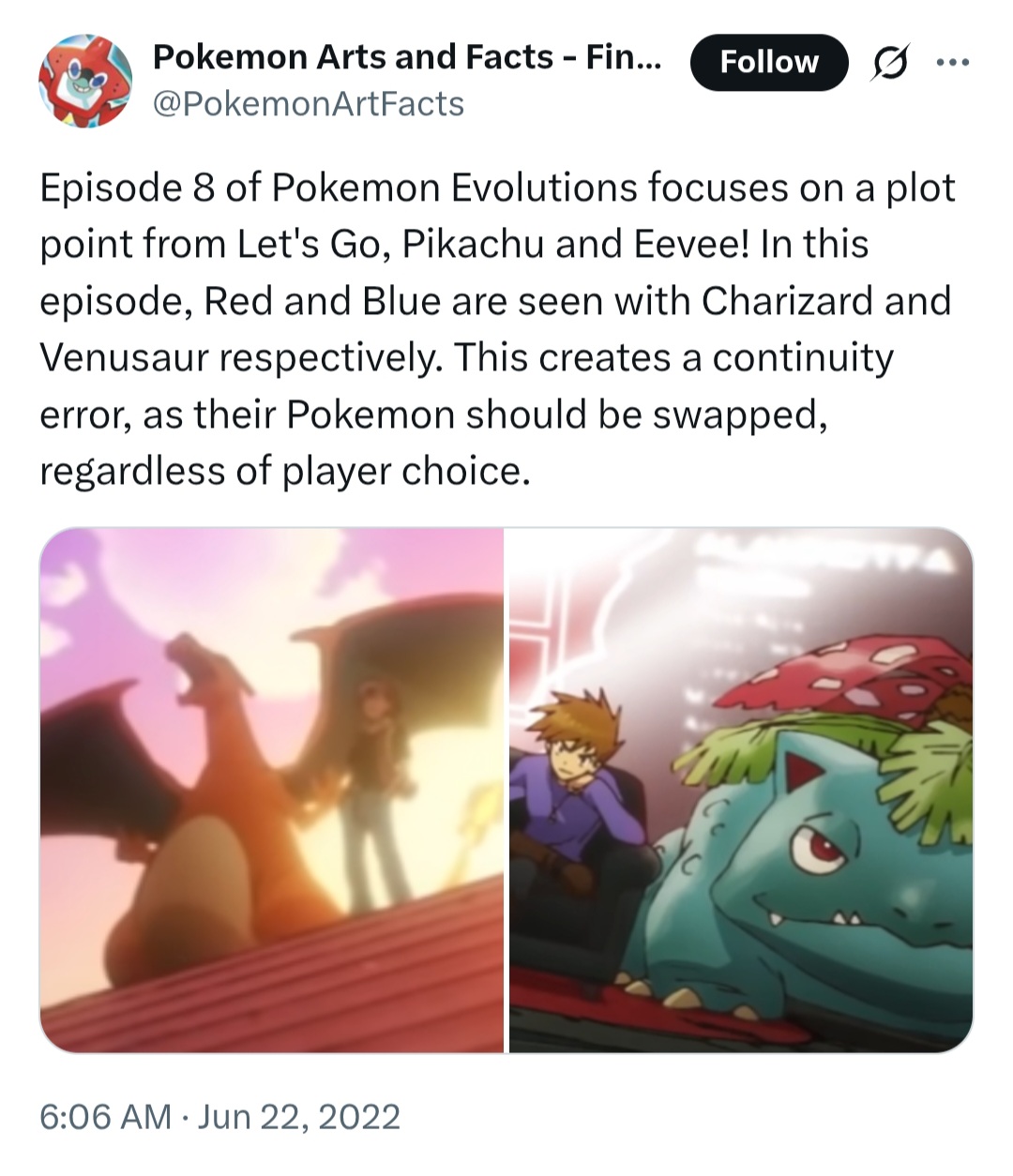This screenshot has width=1013, height=1176.
Task: Select the tweet body text paragraph
Action: click(497, 329)
